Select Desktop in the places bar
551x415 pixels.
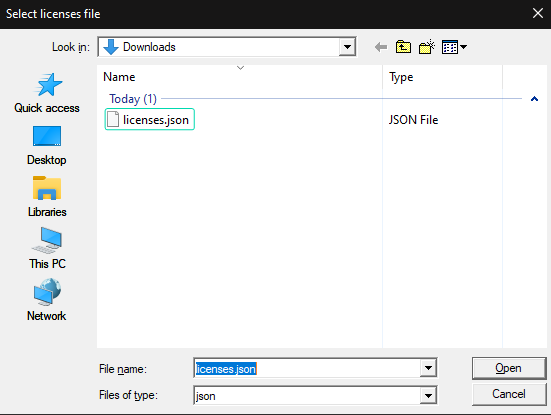coord(47,145)
